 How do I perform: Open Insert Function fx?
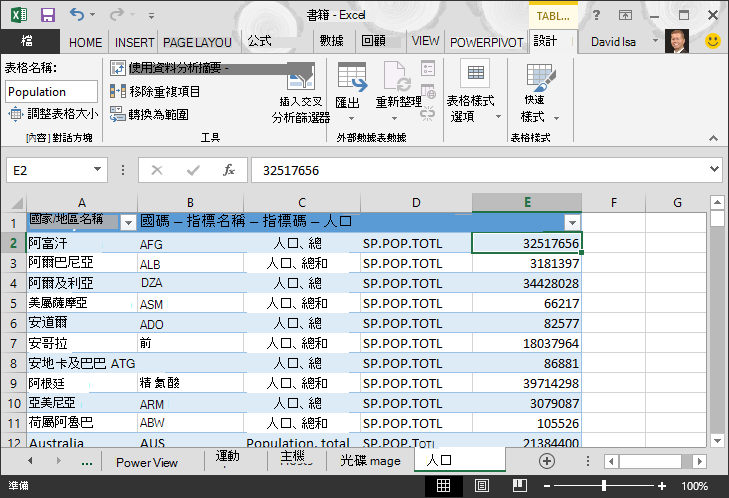[229, 170]
